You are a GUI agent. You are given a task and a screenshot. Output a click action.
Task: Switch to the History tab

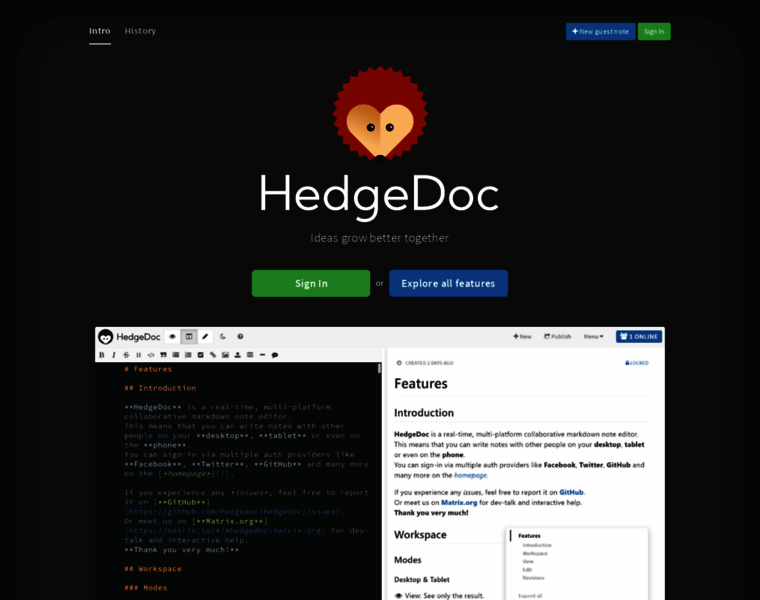coord(140,31)
